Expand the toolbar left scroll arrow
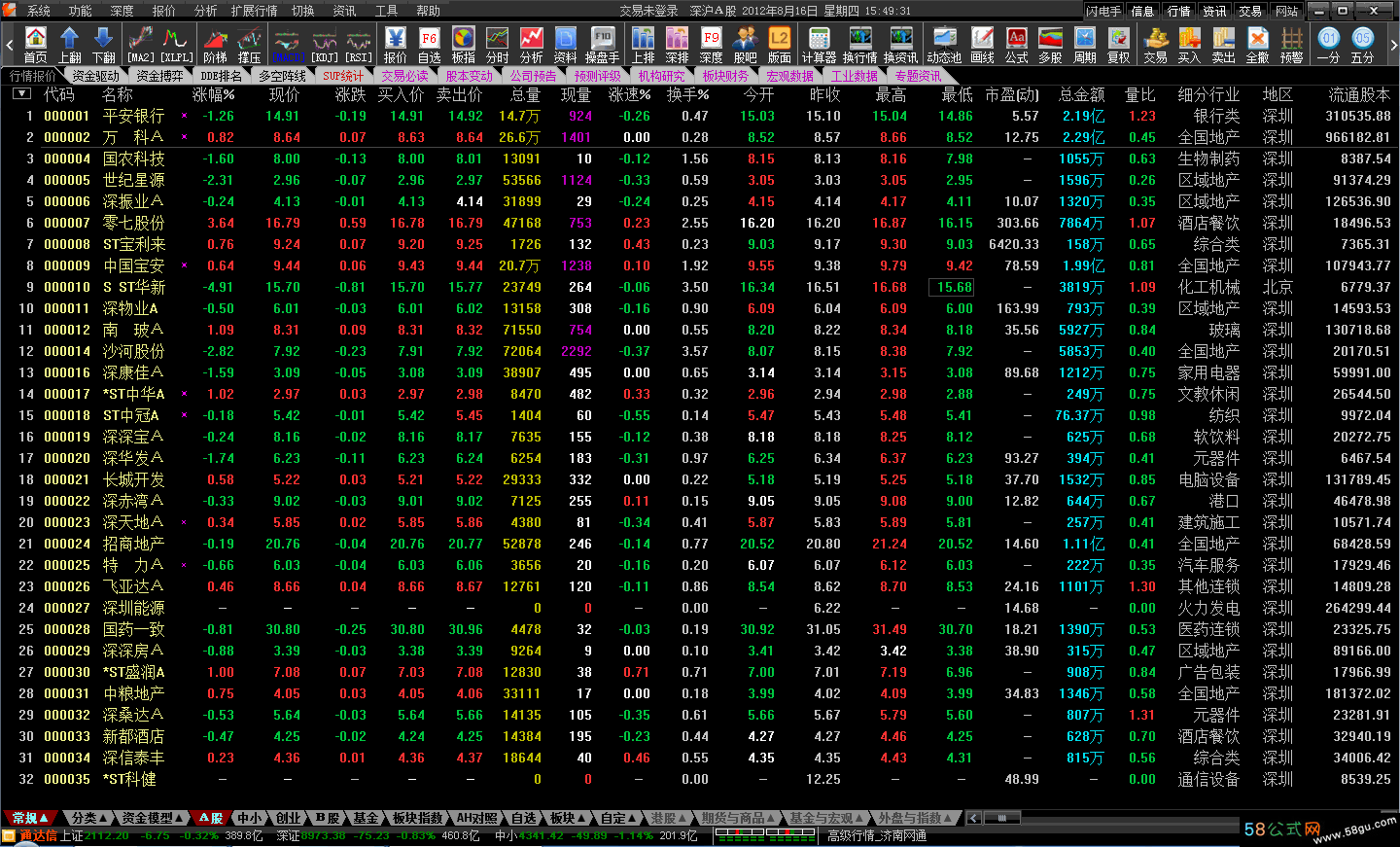The image size is (1400, 847). [10, 45]
